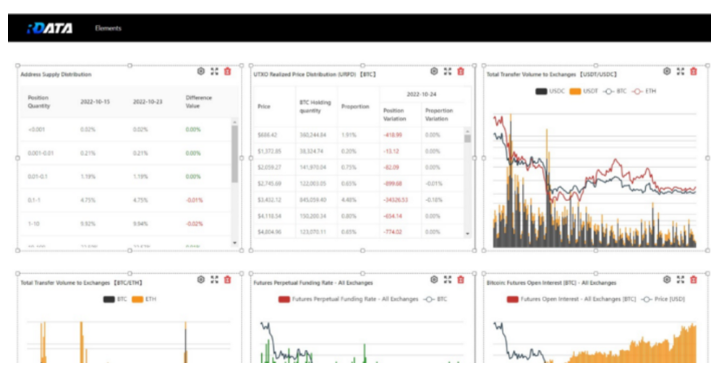Delete the Total Transfer Volume [USDT/USDC] chart
The height and width of the screenshot is (381, 726).
click(x=694, y=71)
